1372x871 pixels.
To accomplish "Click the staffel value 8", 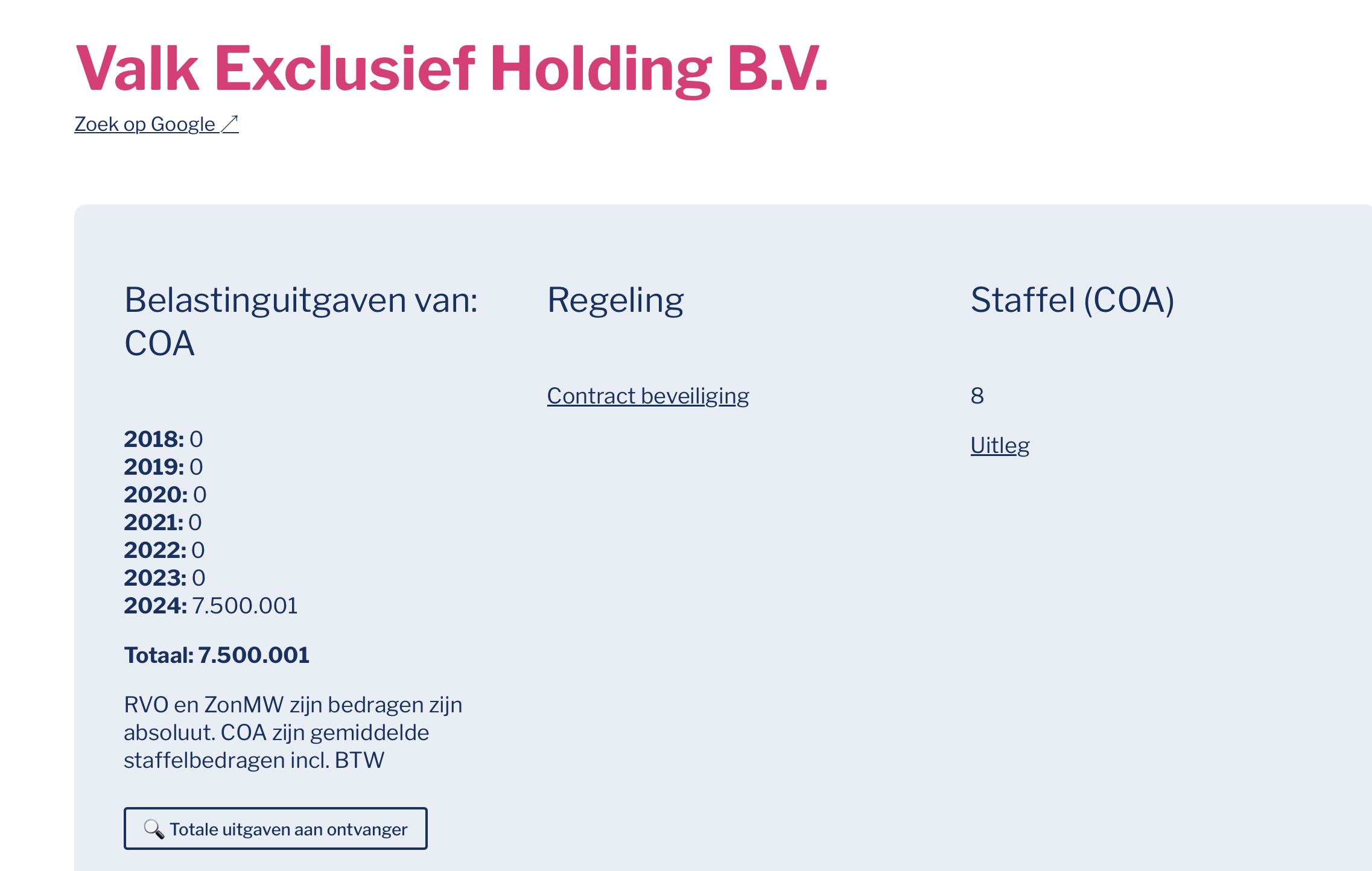I will click(x=977, y=396).
